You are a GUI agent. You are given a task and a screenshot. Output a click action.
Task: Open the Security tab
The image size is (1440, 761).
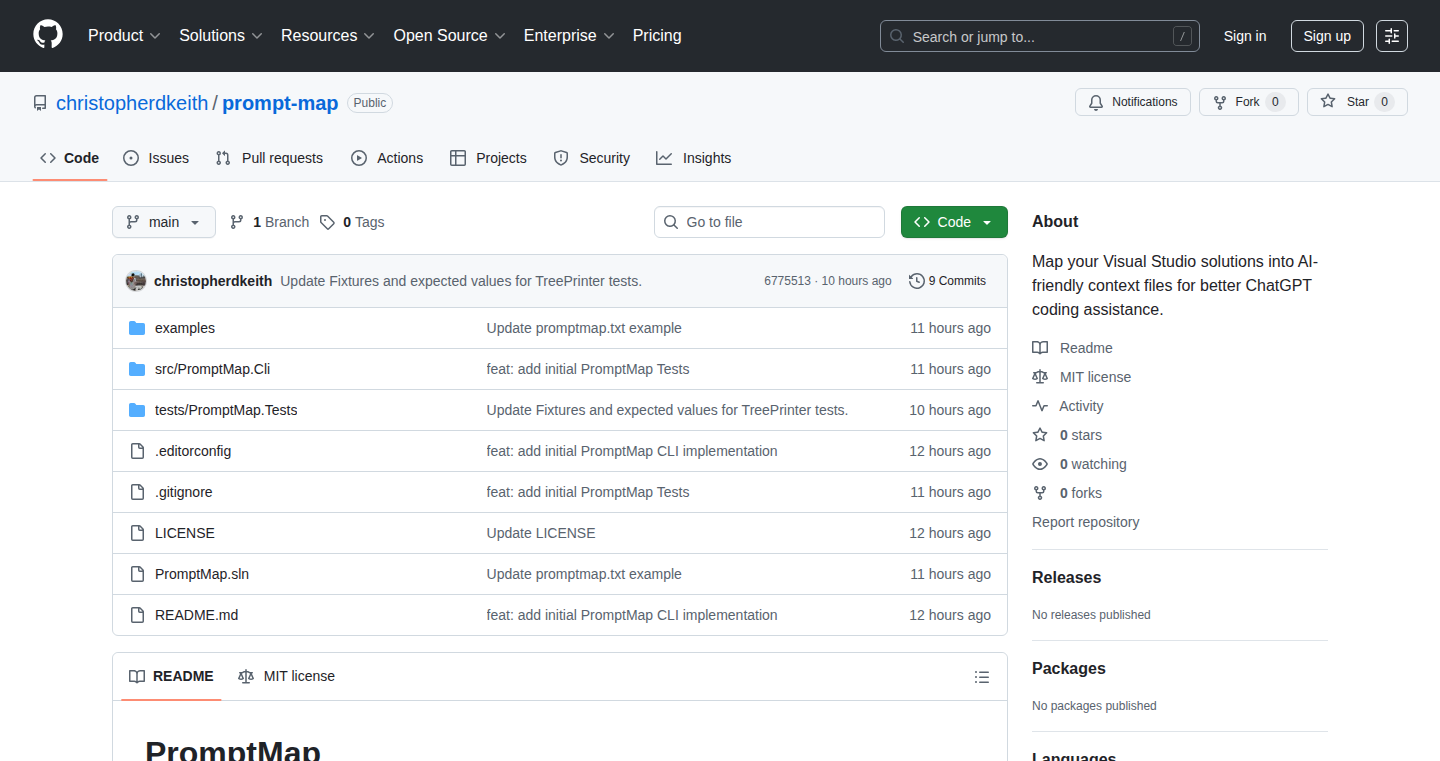[592, 158]
